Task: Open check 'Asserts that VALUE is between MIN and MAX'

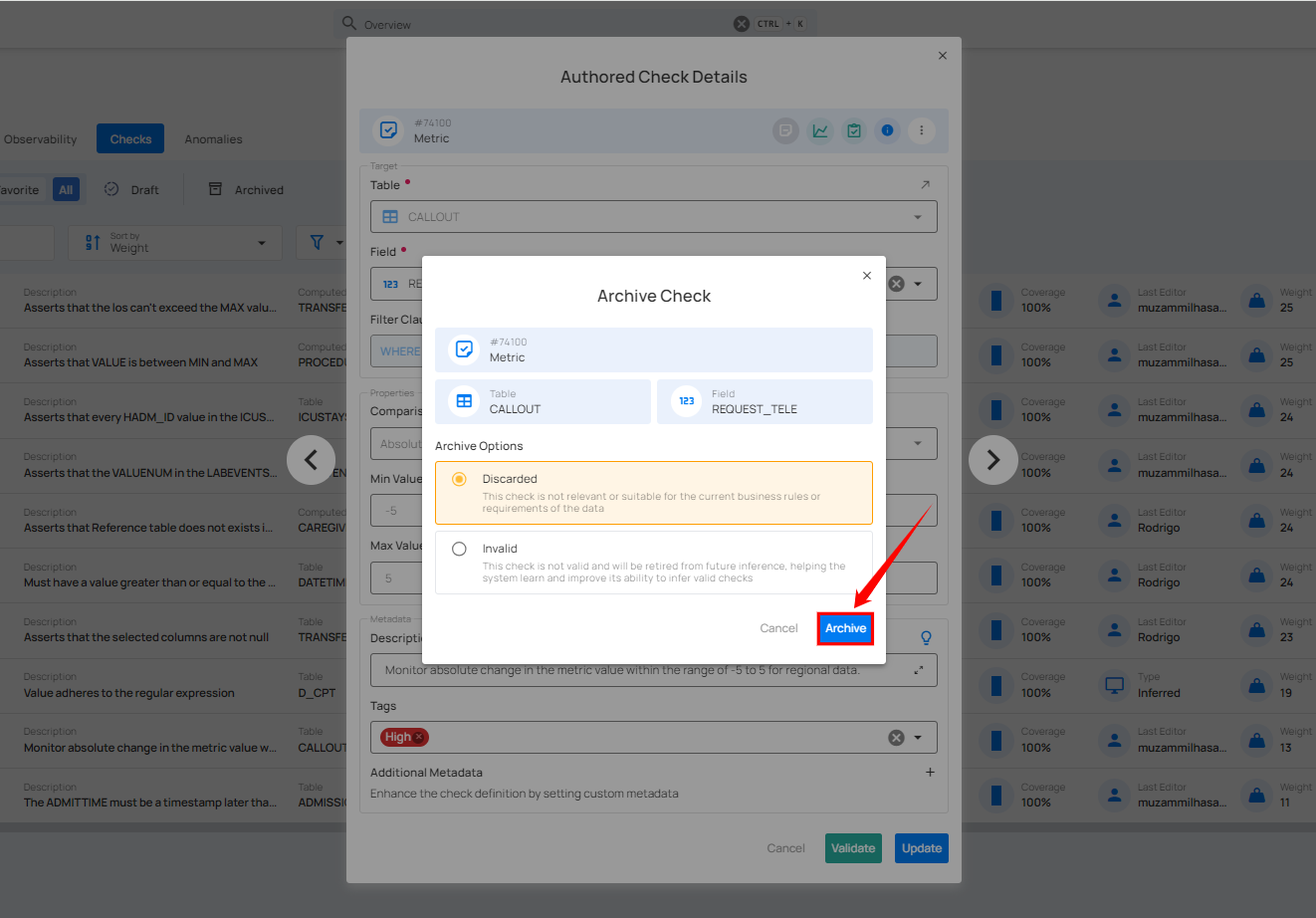Action: coord(140,362)
